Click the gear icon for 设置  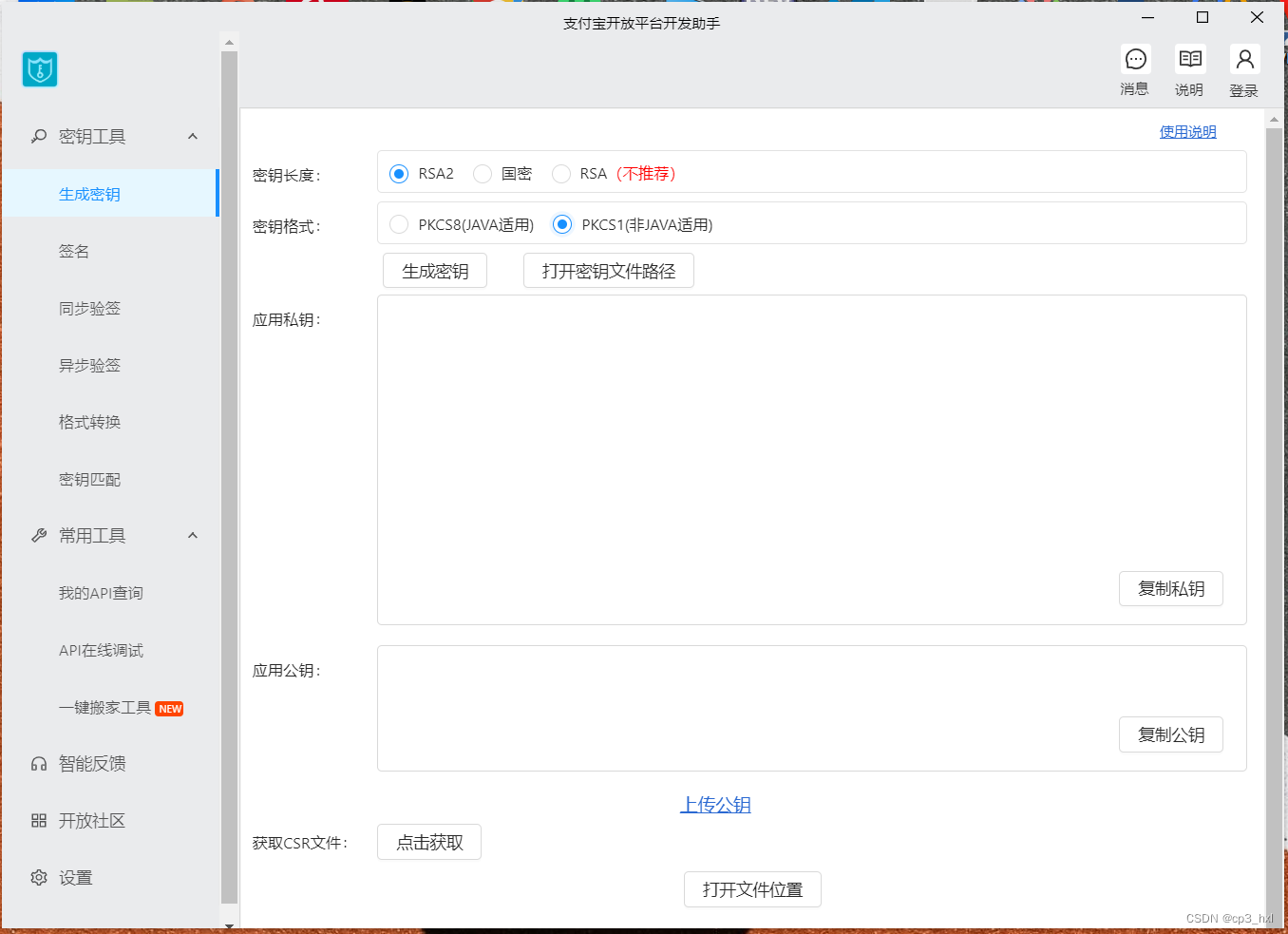39,878
